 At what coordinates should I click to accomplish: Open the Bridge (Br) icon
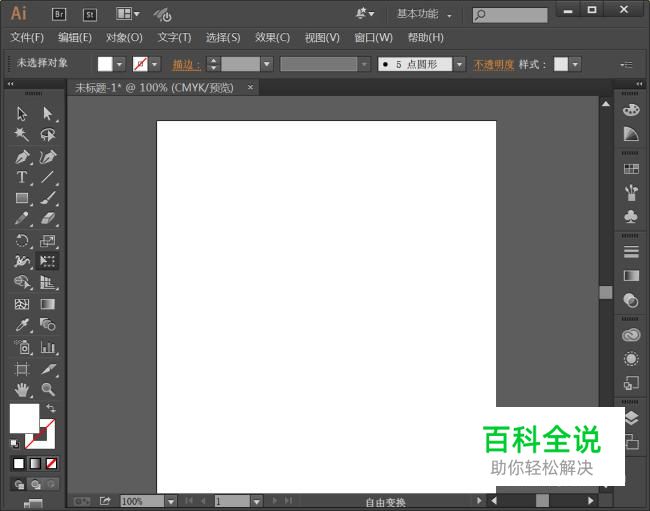(x=59, y=14)
